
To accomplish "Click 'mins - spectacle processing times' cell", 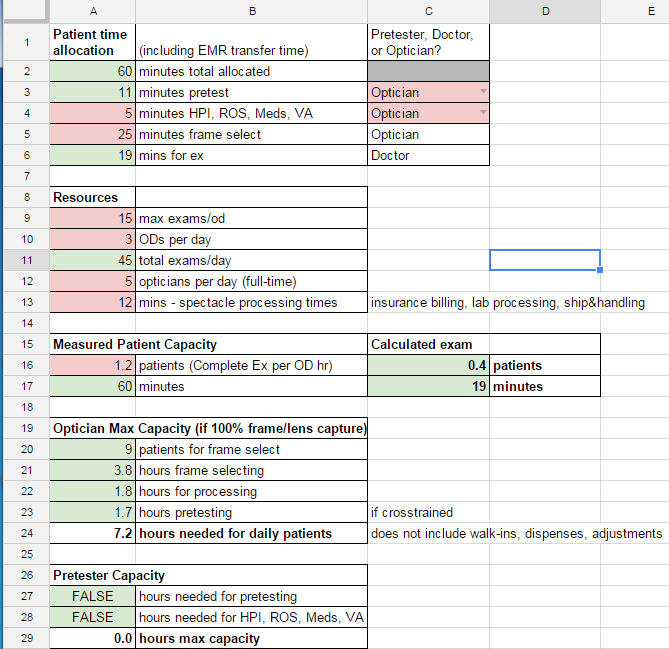I will pyautogui.click(x=252, y=302).
